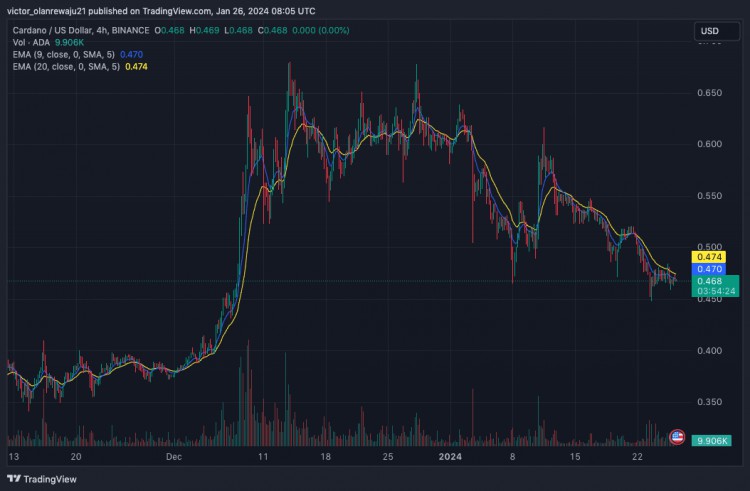Click the Vol · ADA indicator legend
This screenshot has width=750, height=491.
tap(31, 43)
